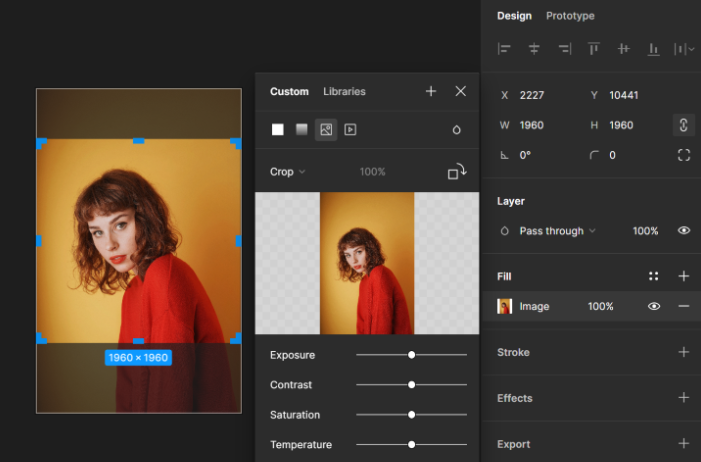Image resolution: width=701 pixels, height=462 pixels.
Task: Toggle layer visibility eye icon
Action: click(x=684, y=230)
